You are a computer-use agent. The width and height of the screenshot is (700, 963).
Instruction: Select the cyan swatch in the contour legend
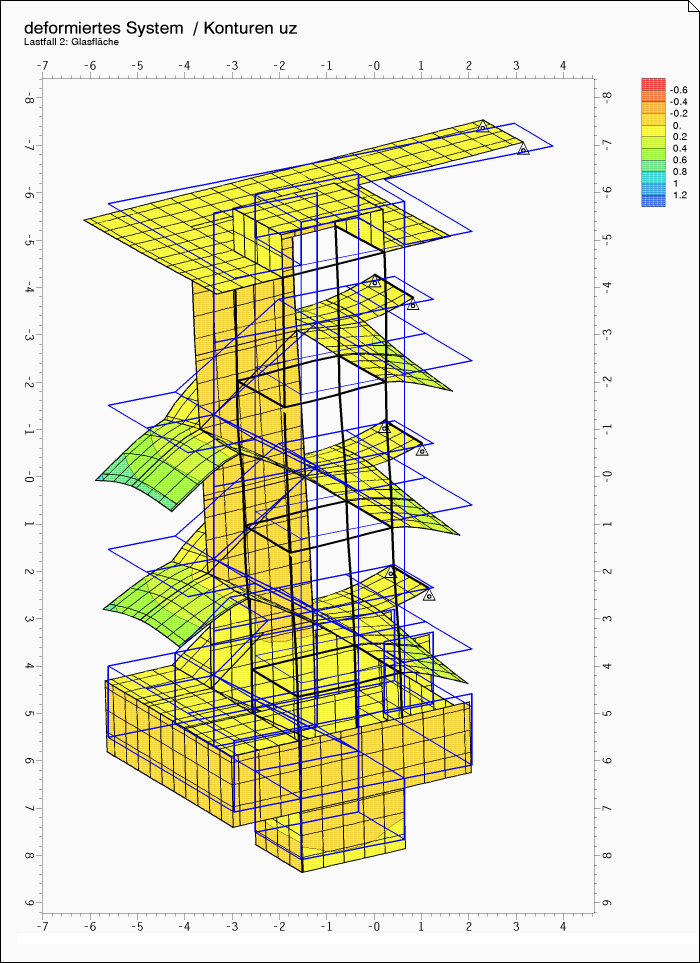(653, 177)
